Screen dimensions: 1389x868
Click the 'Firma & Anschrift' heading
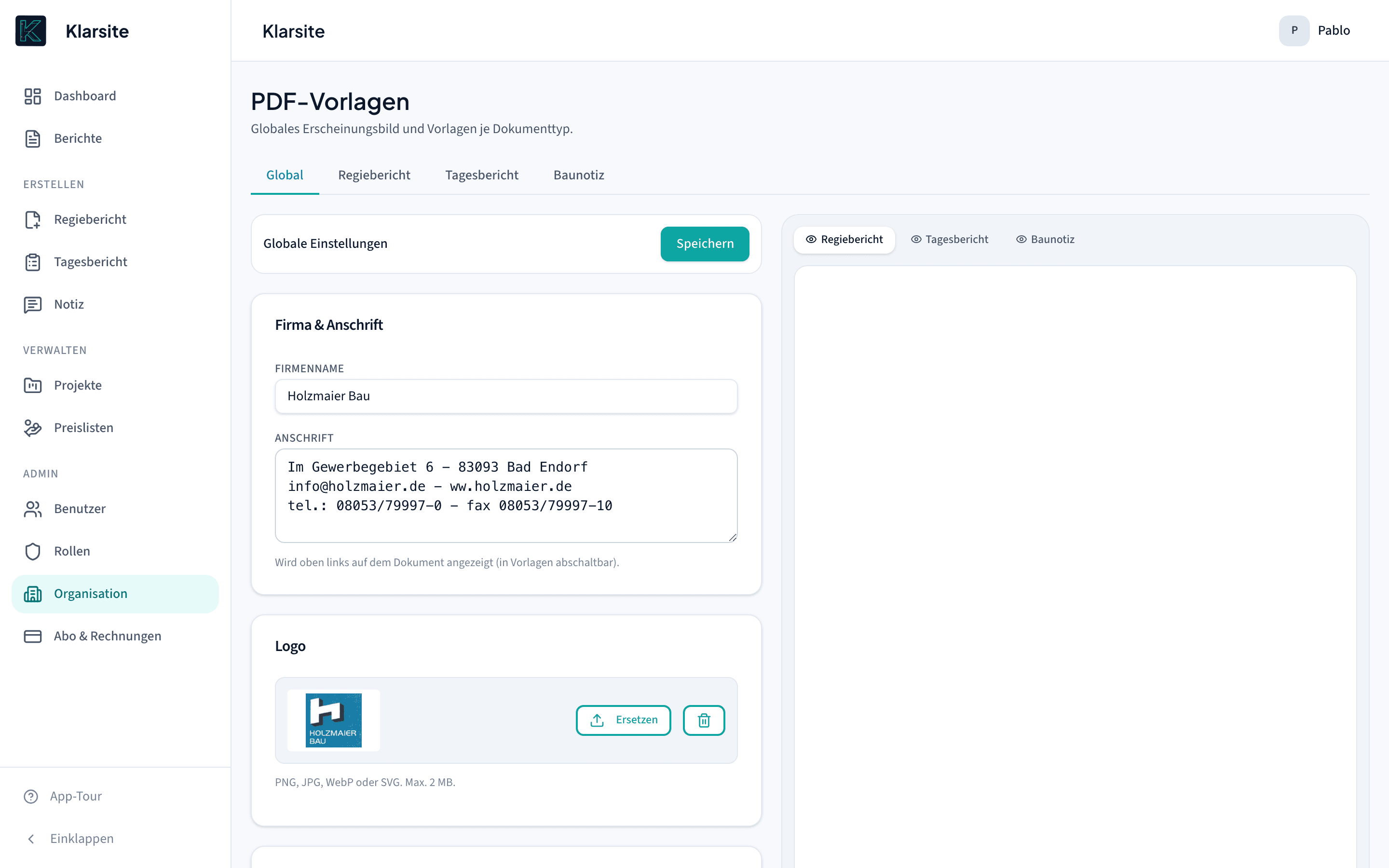(x=329, y=325)
